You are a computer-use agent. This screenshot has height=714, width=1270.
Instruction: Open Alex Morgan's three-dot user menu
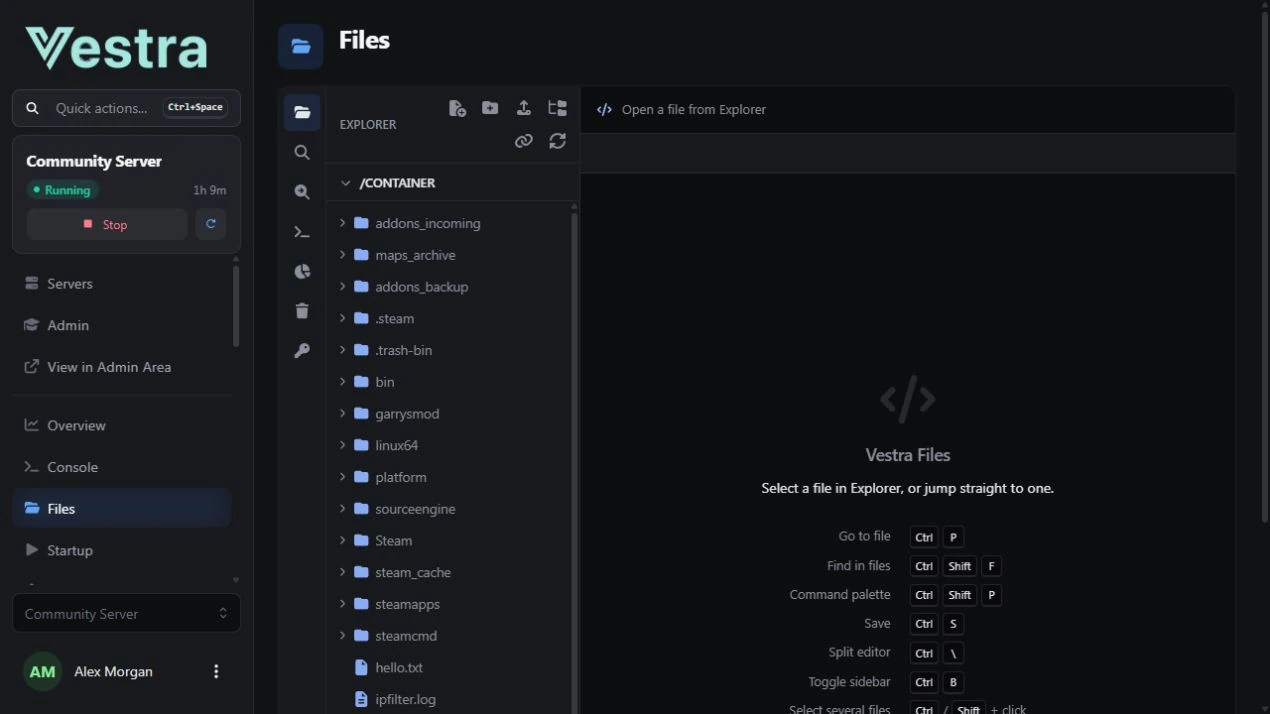(x=216, y=671)
